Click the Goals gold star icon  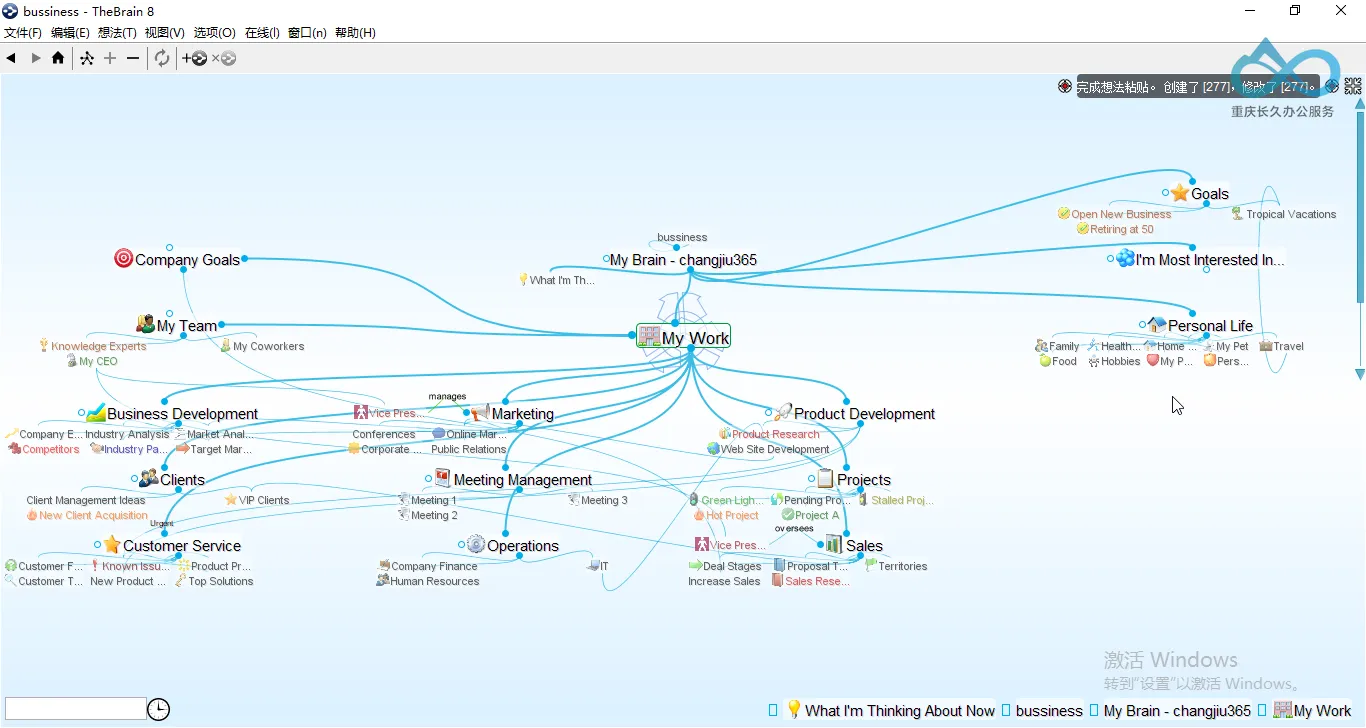1180,193
